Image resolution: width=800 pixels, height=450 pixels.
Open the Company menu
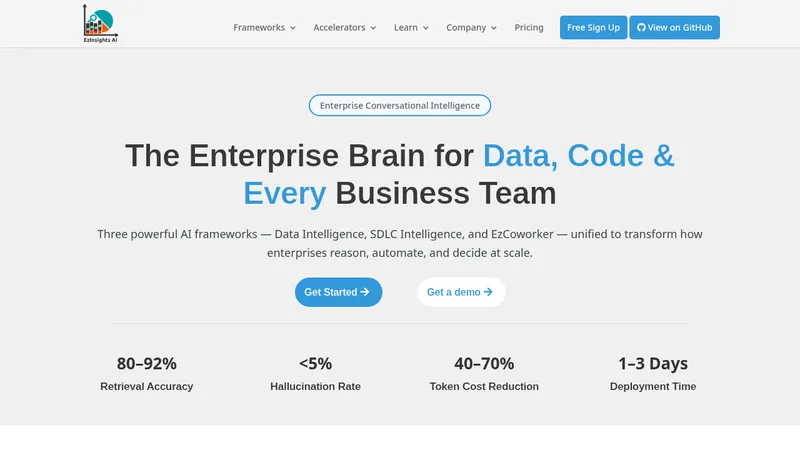[x=471, y=28]
